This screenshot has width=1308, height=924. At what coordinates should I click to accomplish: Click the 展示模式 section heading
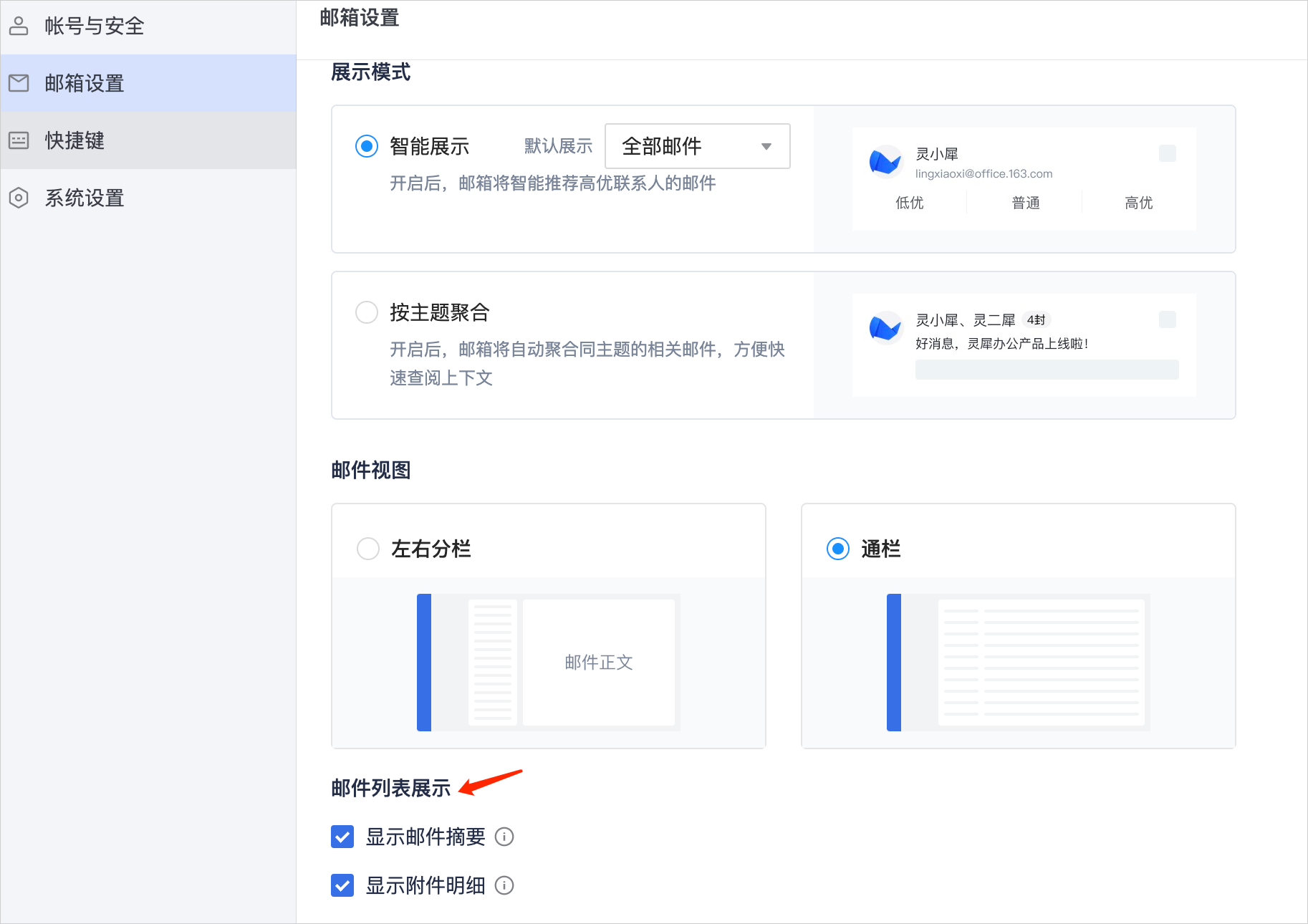(371, 72)
